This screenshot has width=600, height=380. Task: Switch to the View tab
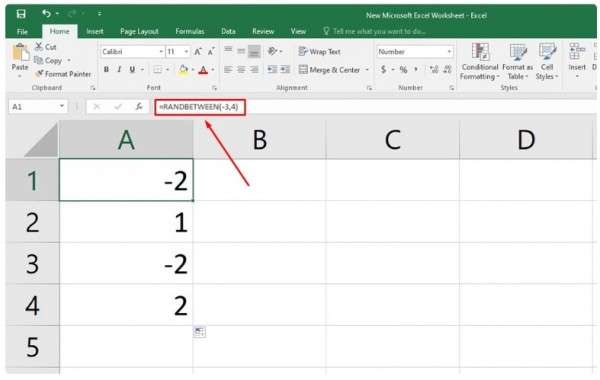click(298, 31)
